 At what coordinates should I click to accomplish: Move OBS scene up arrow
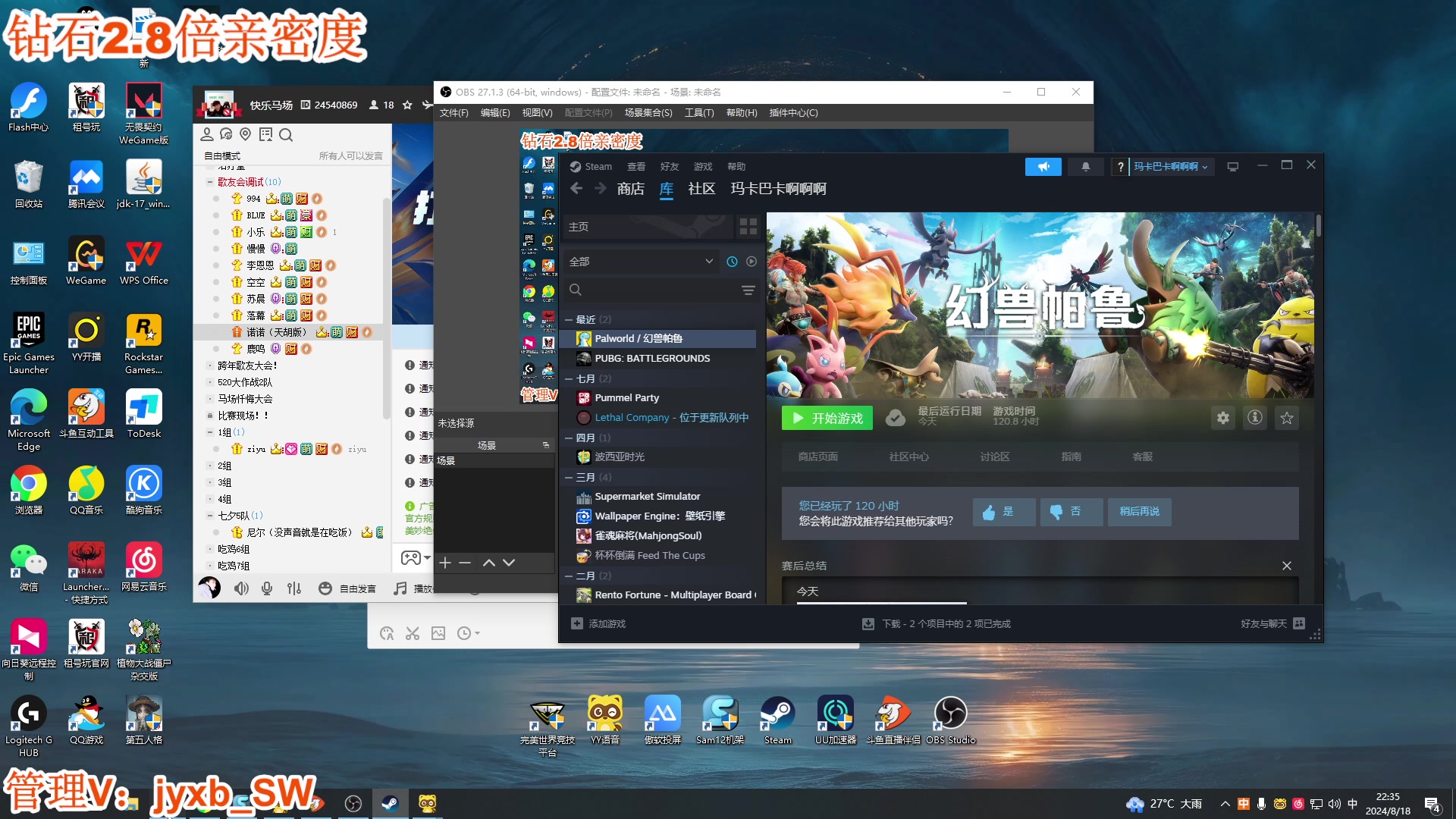pyautogui.click(x=489, y=563)
